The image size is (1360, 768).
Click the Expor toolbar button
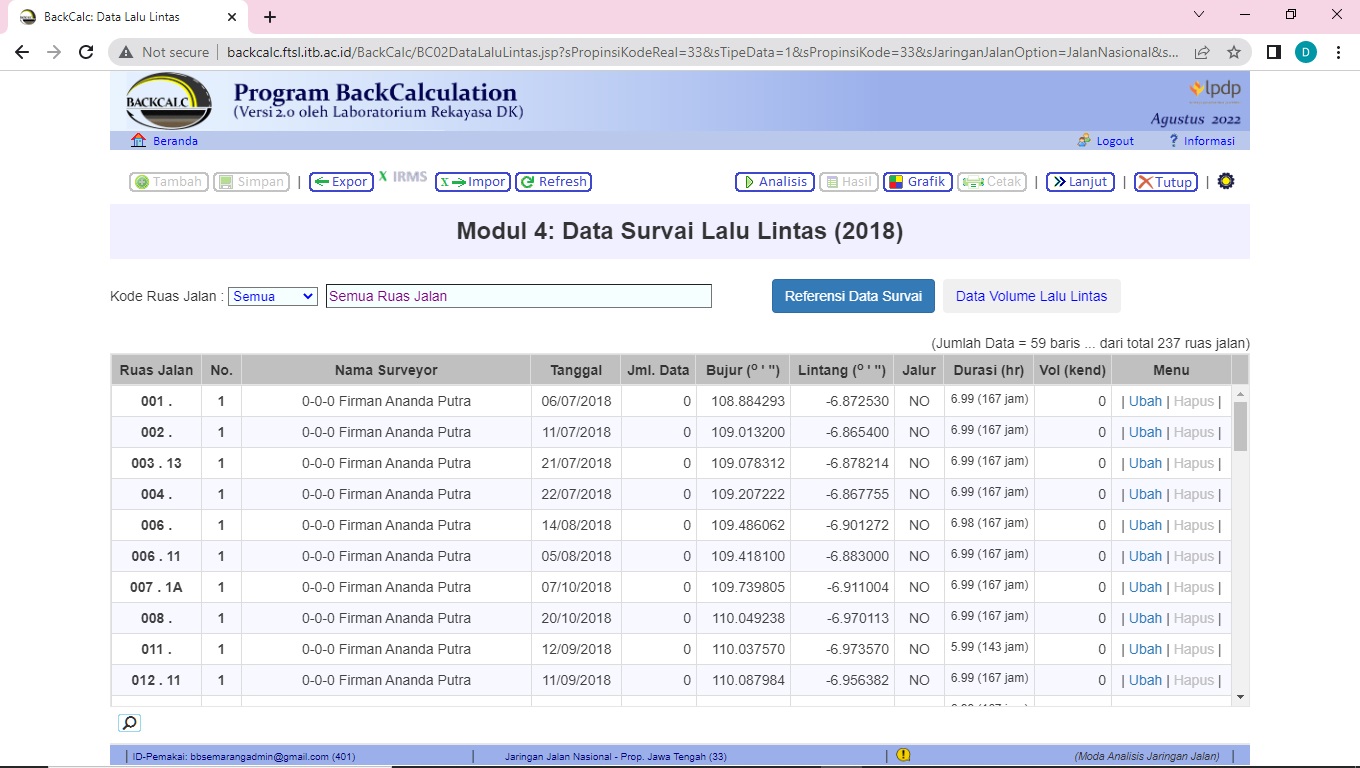click(x=341, y=182)
